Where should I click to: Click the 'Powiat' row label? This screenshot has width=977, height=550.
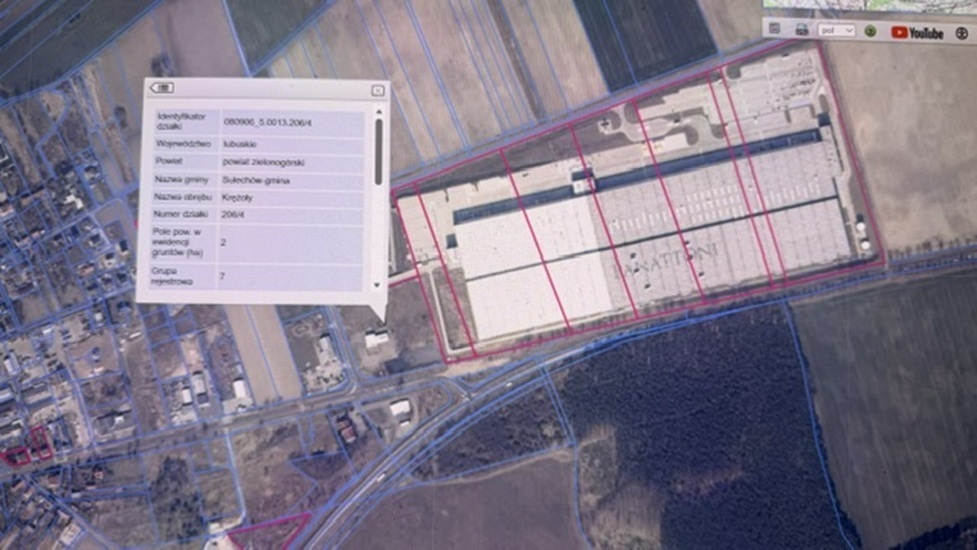168,161
